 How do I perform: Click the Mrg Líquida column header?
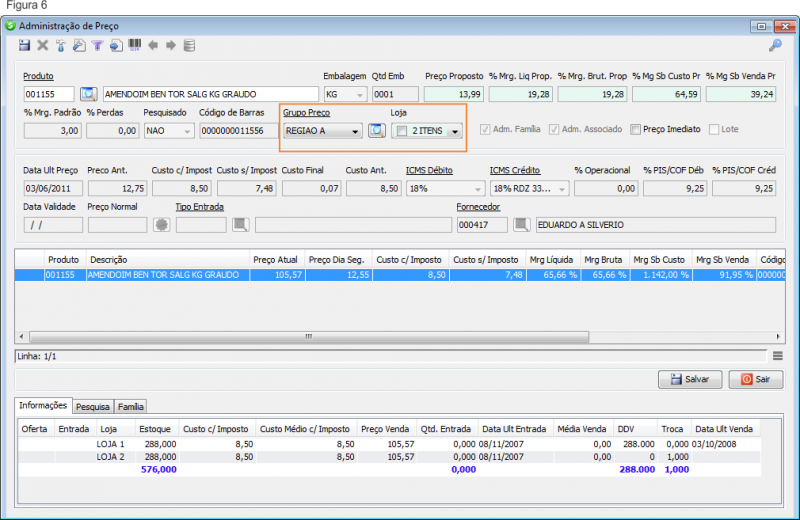coord(552,260)
